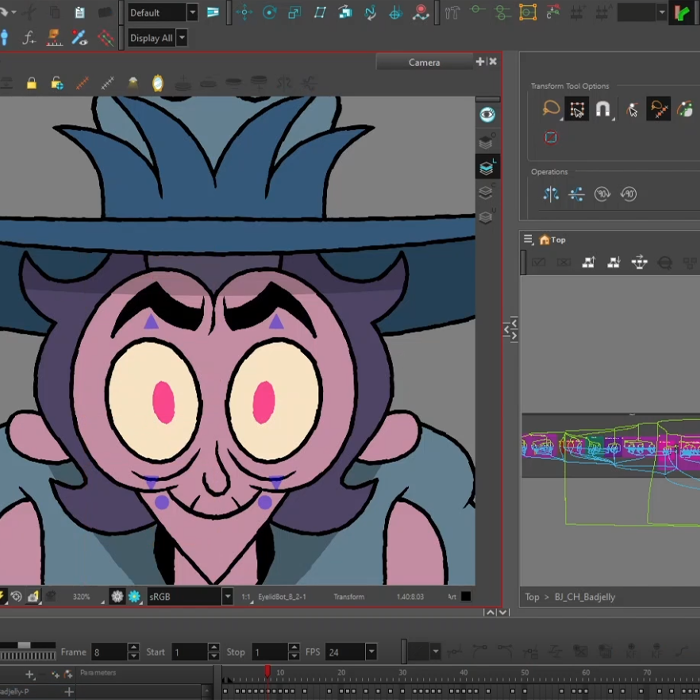Click the paste clipboard icon
Viewport: 700px width, 700px height.
point(80,12)
